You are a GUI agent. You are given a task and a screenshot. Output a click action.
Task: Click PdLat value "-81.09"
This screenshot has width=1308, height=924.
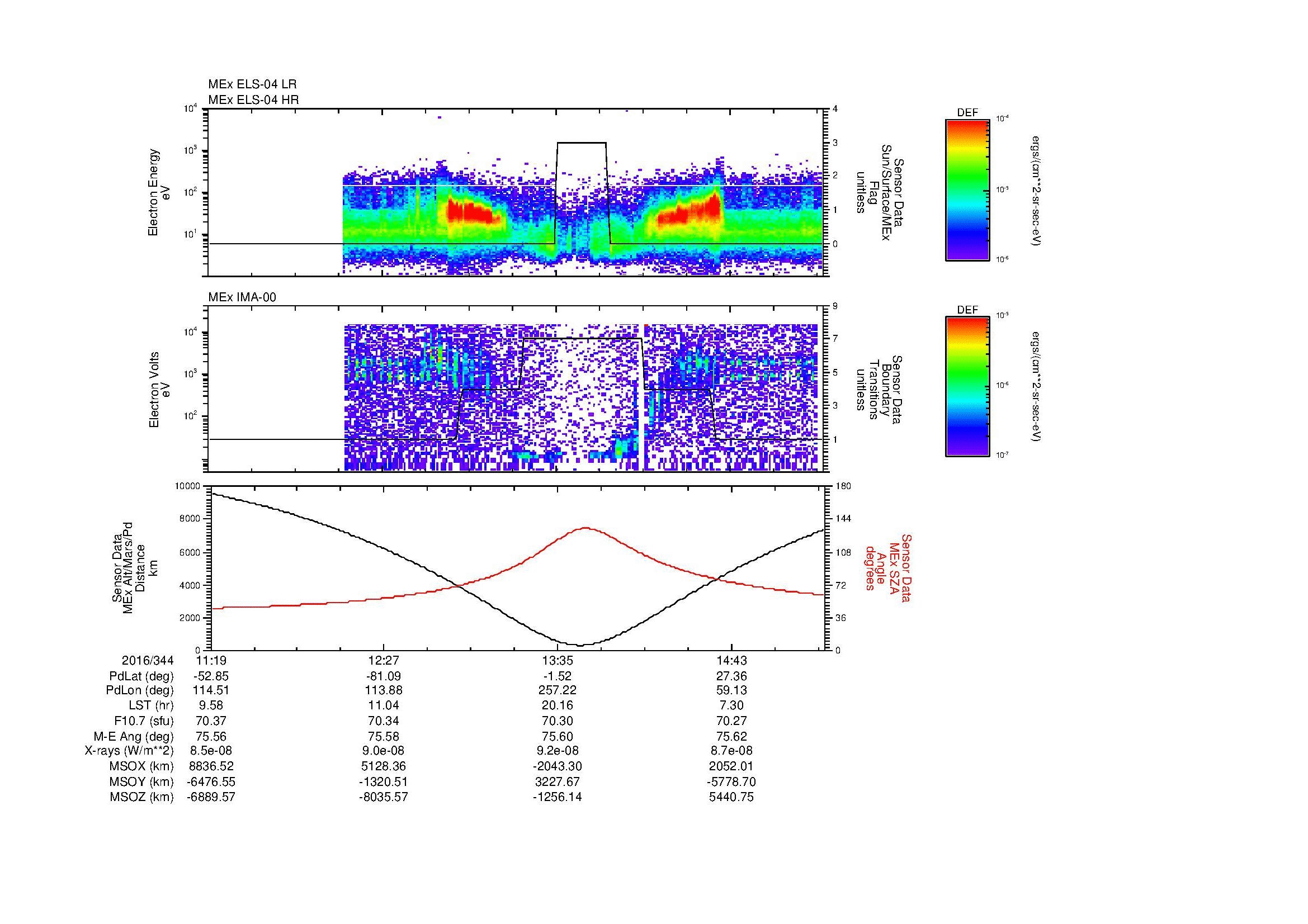384,676
